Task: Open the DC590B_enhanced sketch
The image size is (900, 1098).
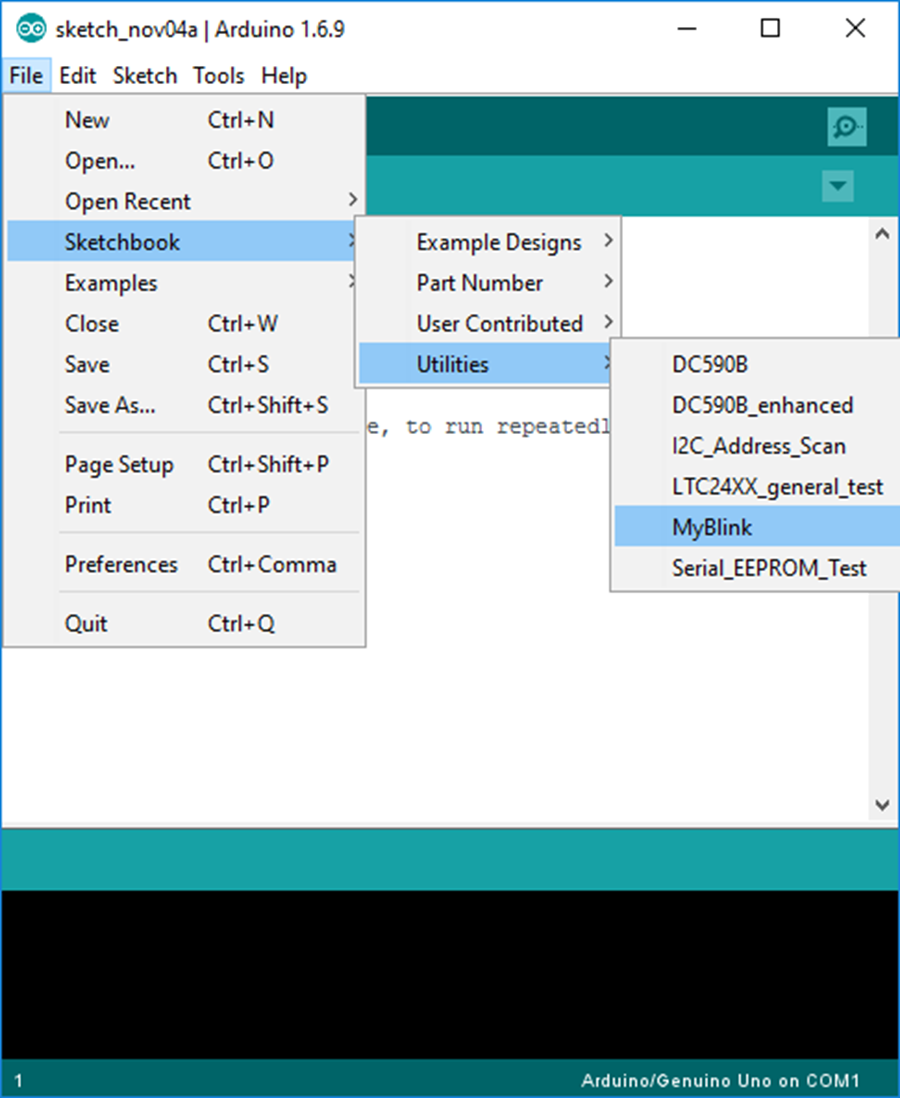Action: pos(756,405)
